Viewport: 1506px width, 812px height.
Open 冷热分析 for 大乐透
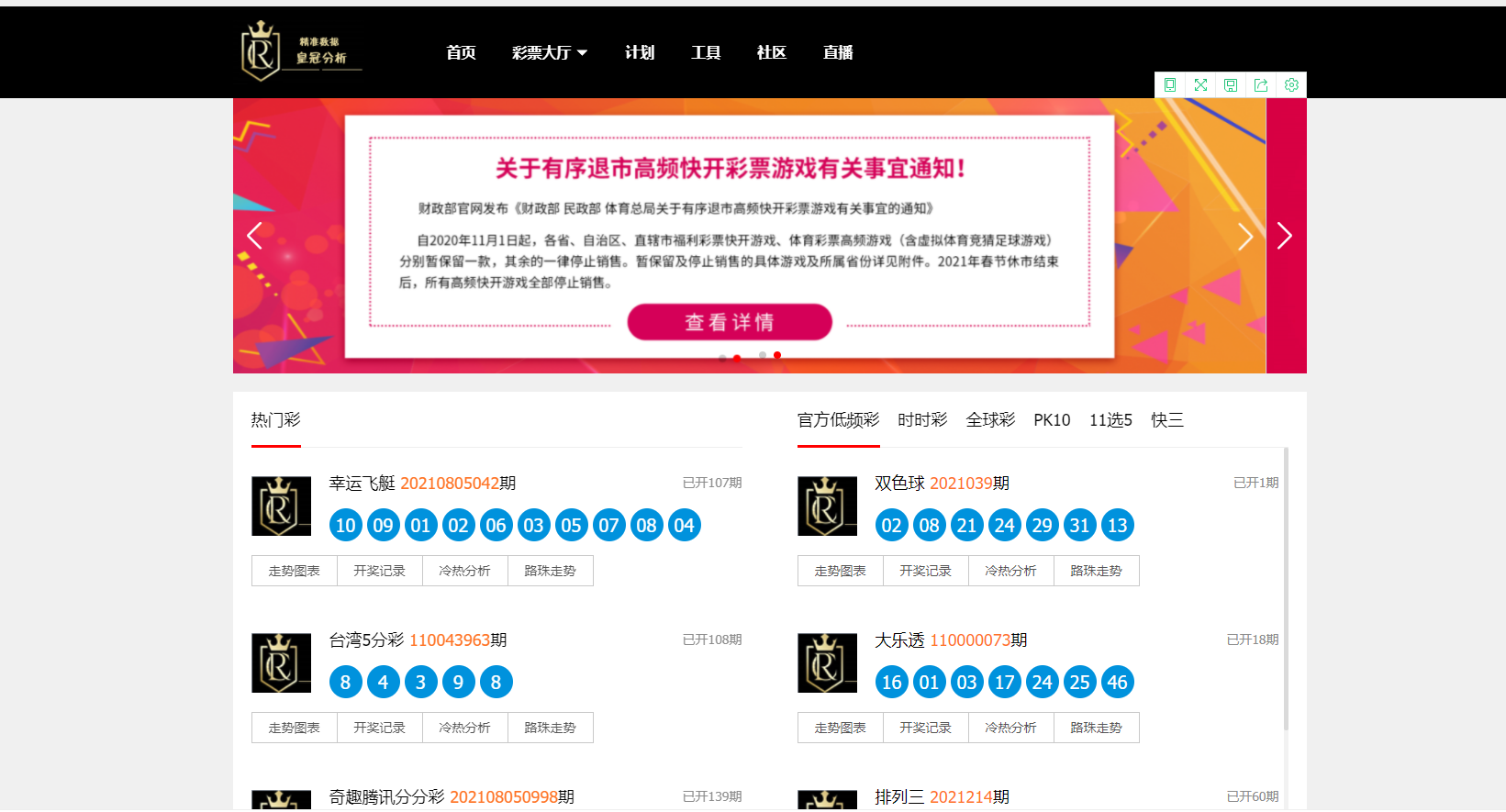coord(1011,728)
